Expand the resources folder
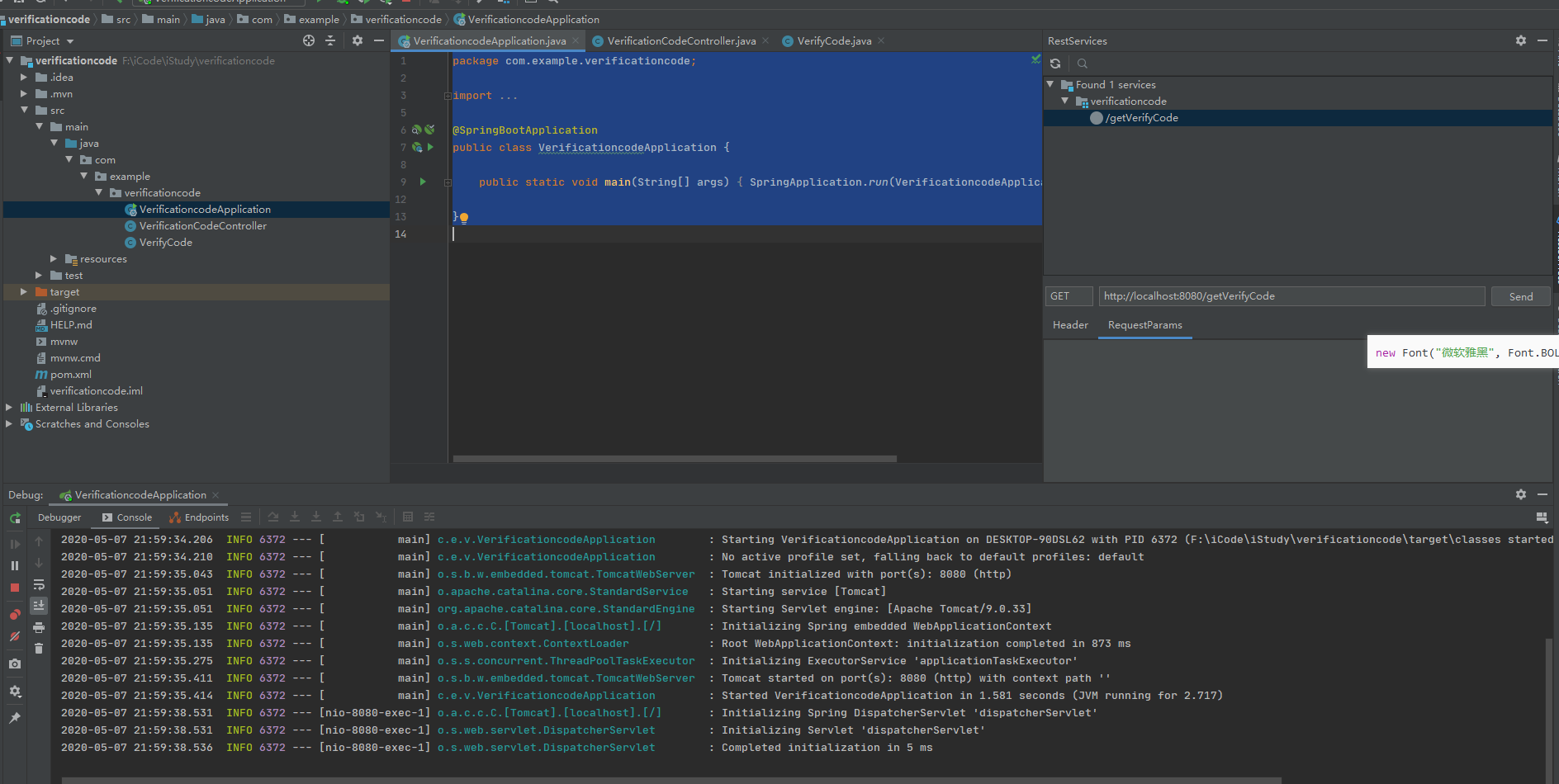This screenshot has width=1559, height=784. 54,259
